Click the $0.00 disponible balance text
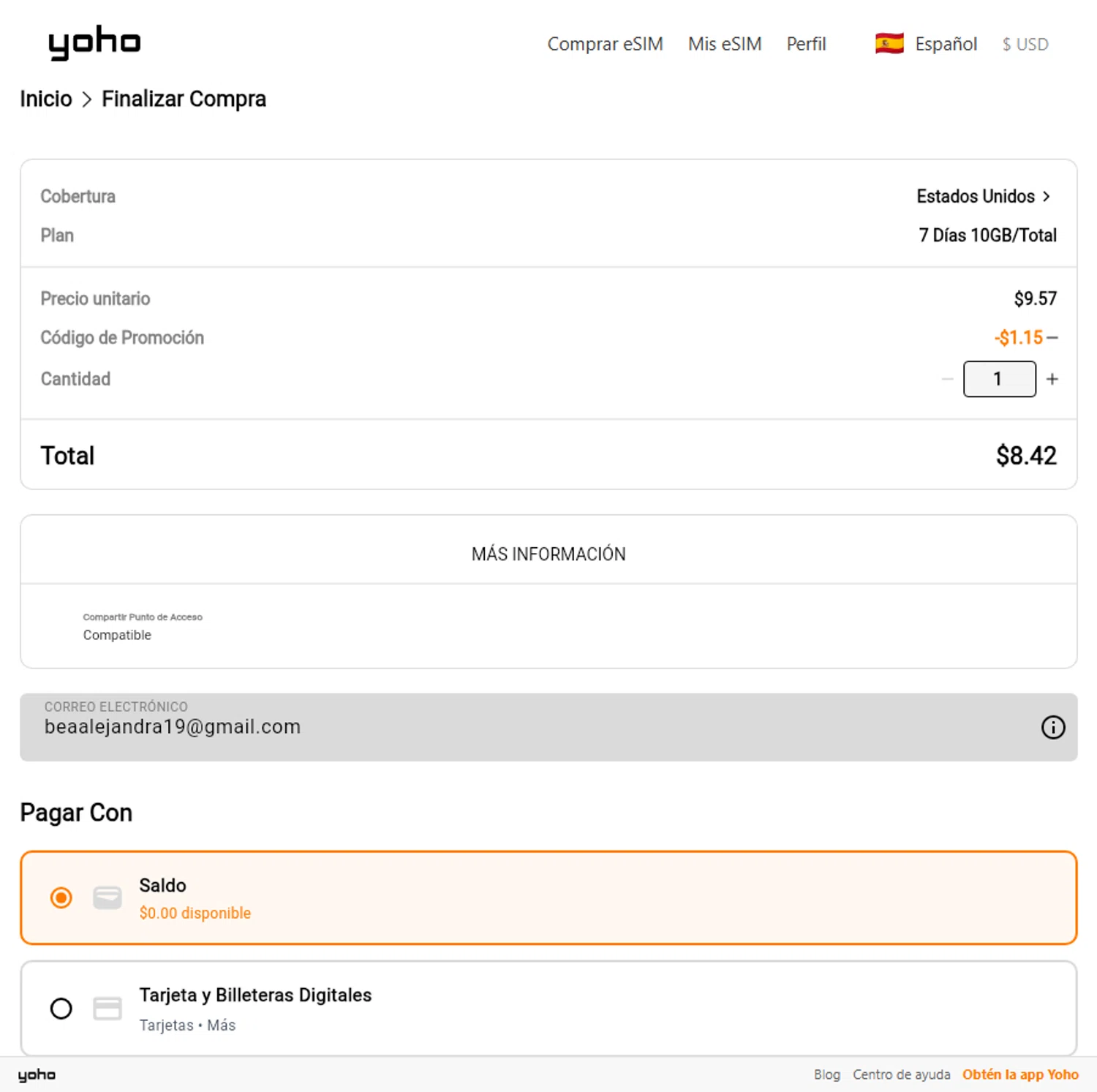 [x=195, y=913]
